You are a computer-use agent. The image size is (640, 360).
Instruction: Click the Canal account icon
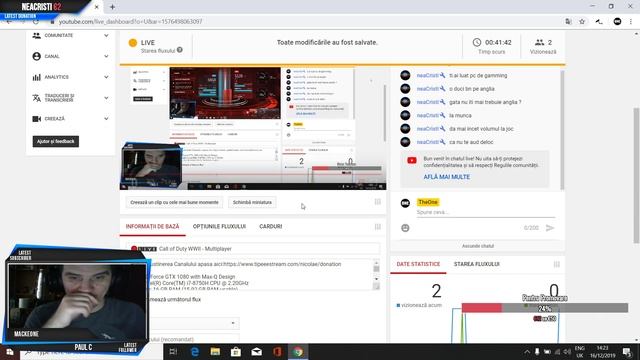pos(36,56)
